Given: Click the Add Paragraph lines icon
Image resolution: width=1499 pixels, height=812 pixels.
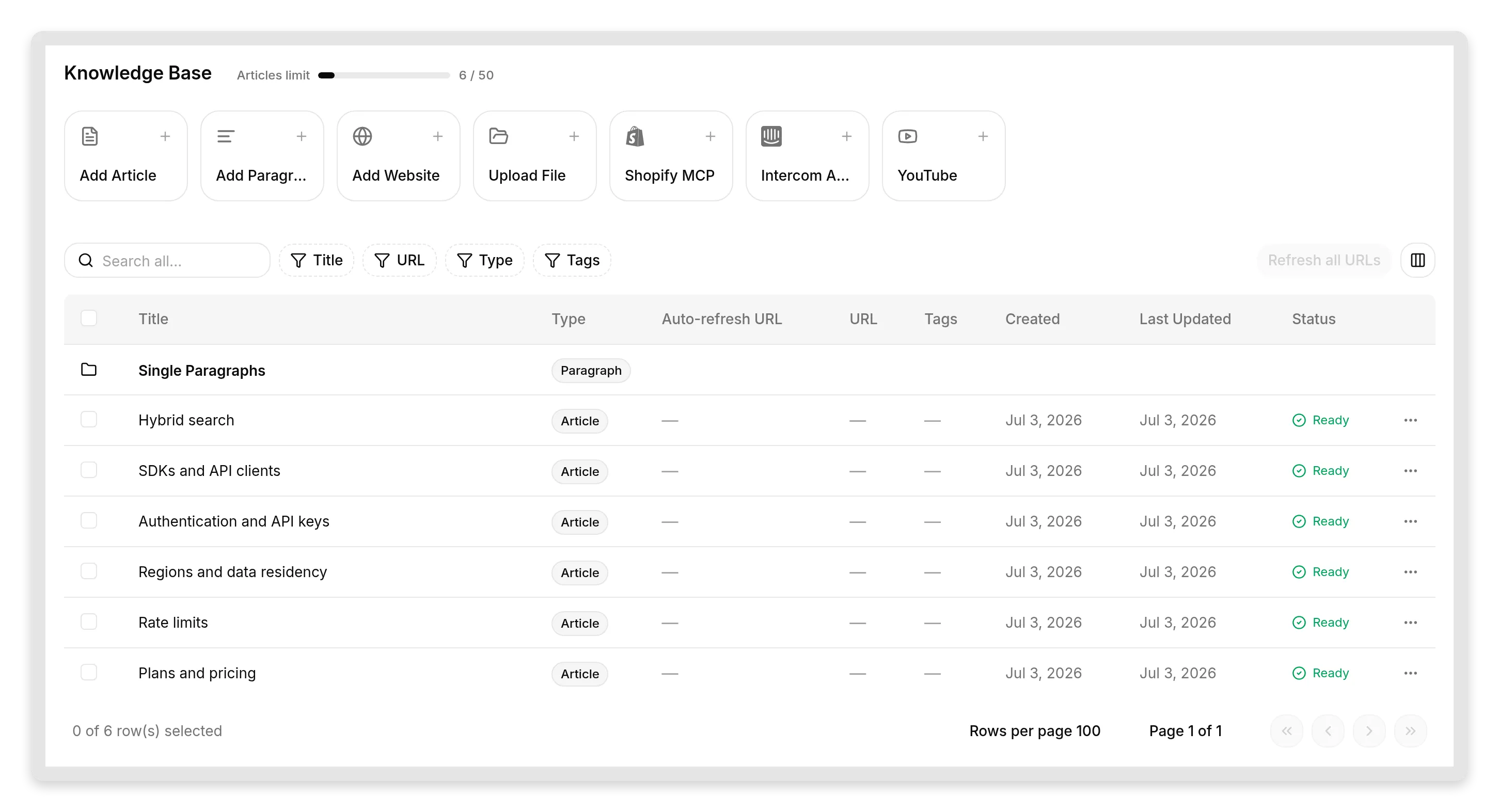Looking at the screenshot, I should click(226, 136).
